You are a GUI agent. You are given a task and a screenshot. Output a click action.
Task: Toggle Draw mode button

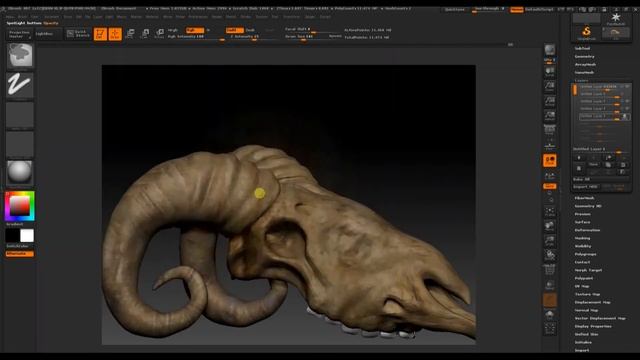tap(115, 34)
